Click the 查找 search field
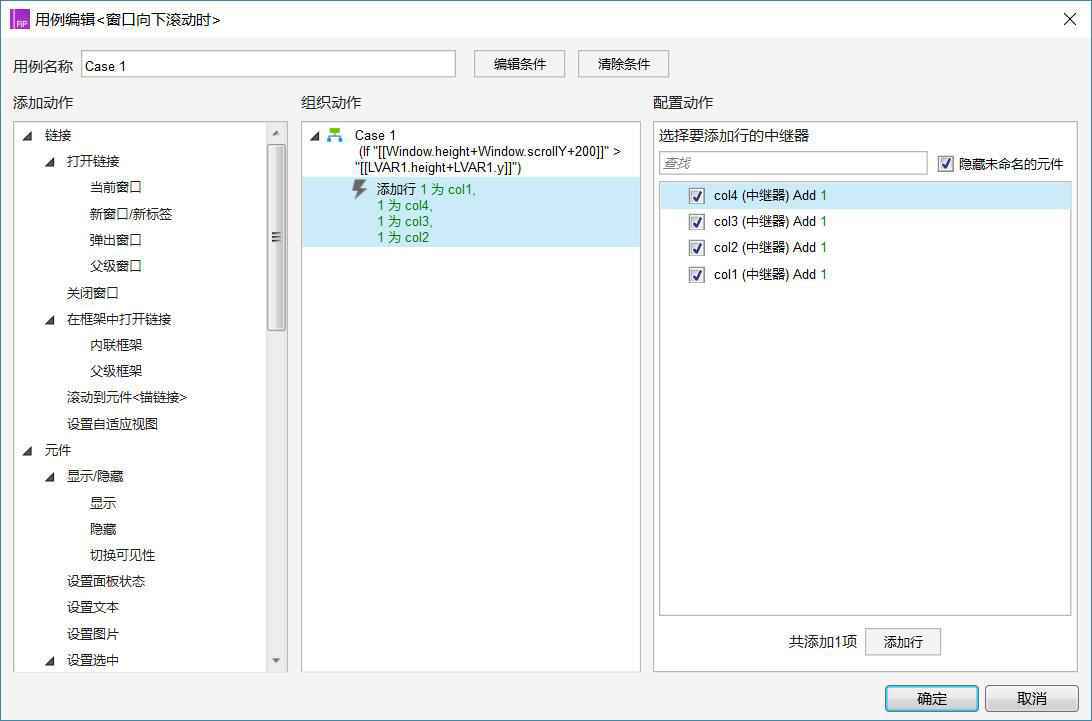 pos(793,163)
